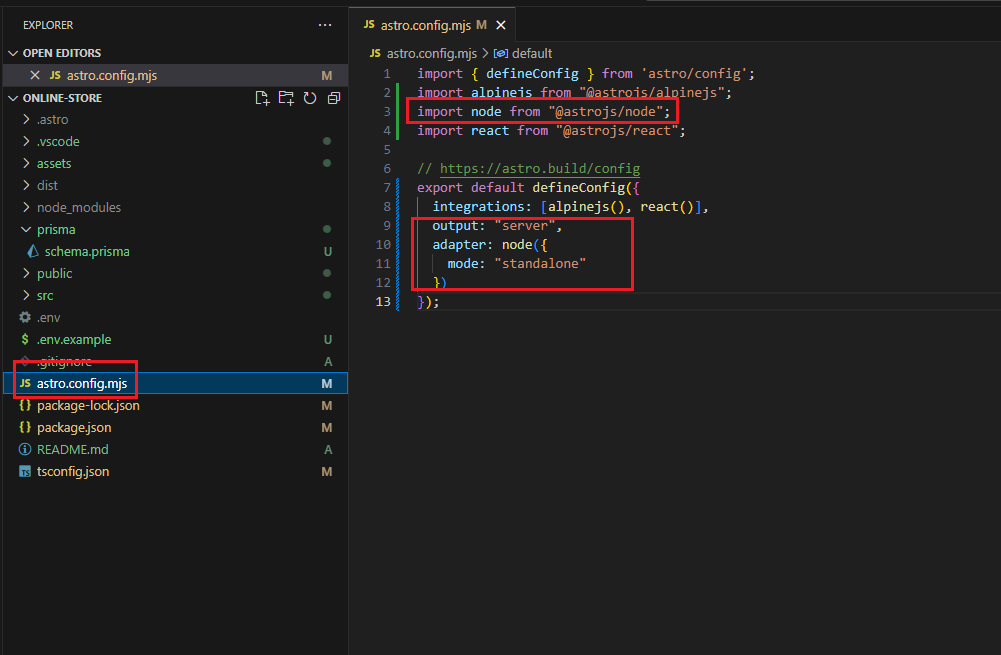The width and height of the screenshot is (1001, 655).
Task: Refresh the Explorer file tree
Action: [310, 98]
